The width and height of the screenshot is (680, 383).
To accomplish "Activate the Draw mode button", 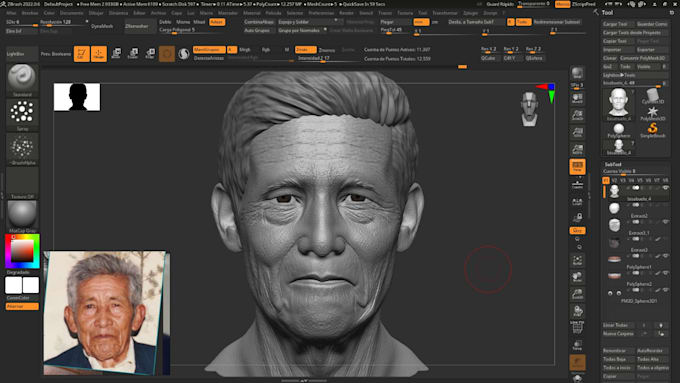I will coord(99,54).
